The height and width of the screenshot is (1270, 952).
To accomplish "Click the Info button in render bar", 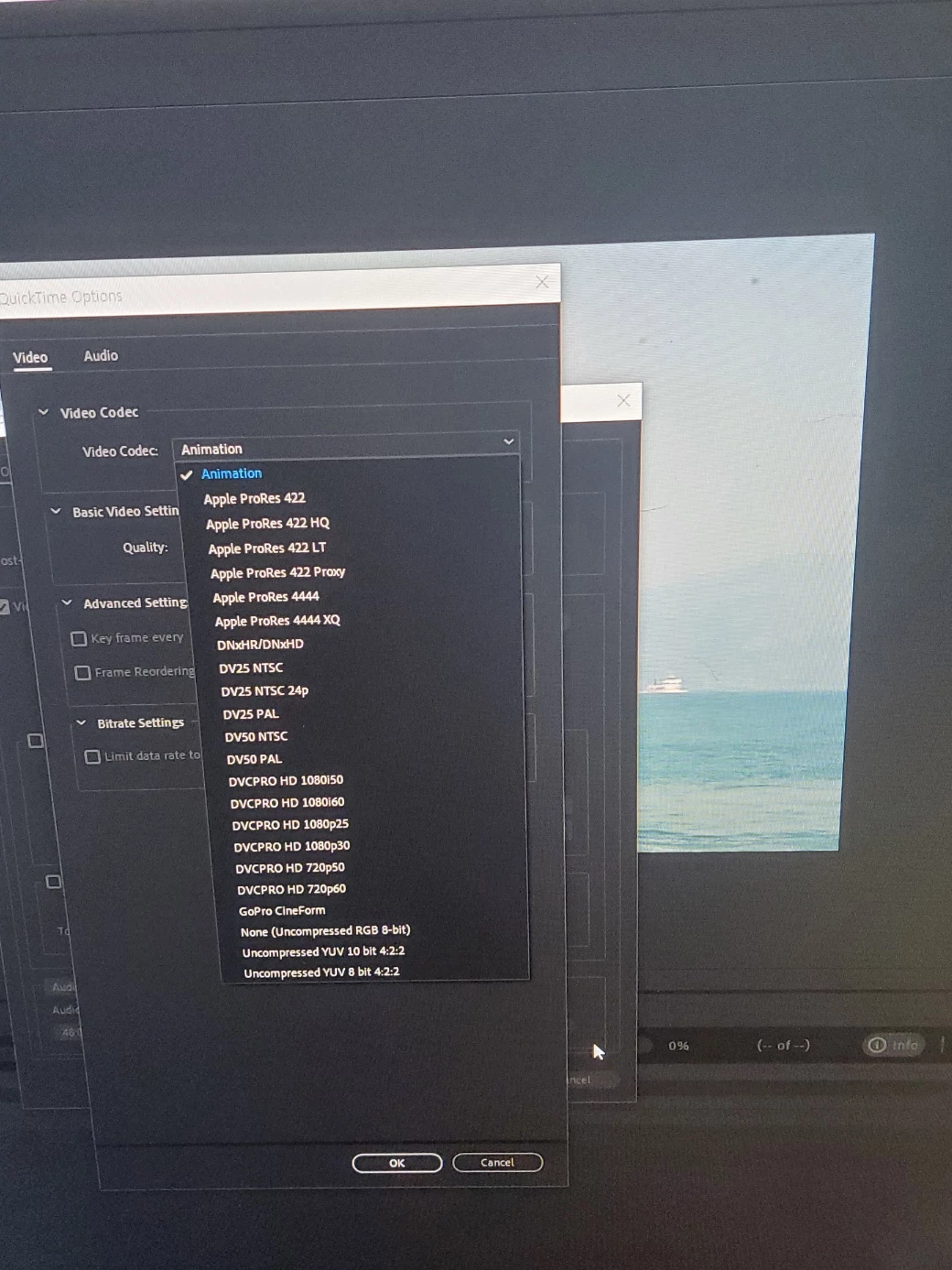I will pos(893,1045).
